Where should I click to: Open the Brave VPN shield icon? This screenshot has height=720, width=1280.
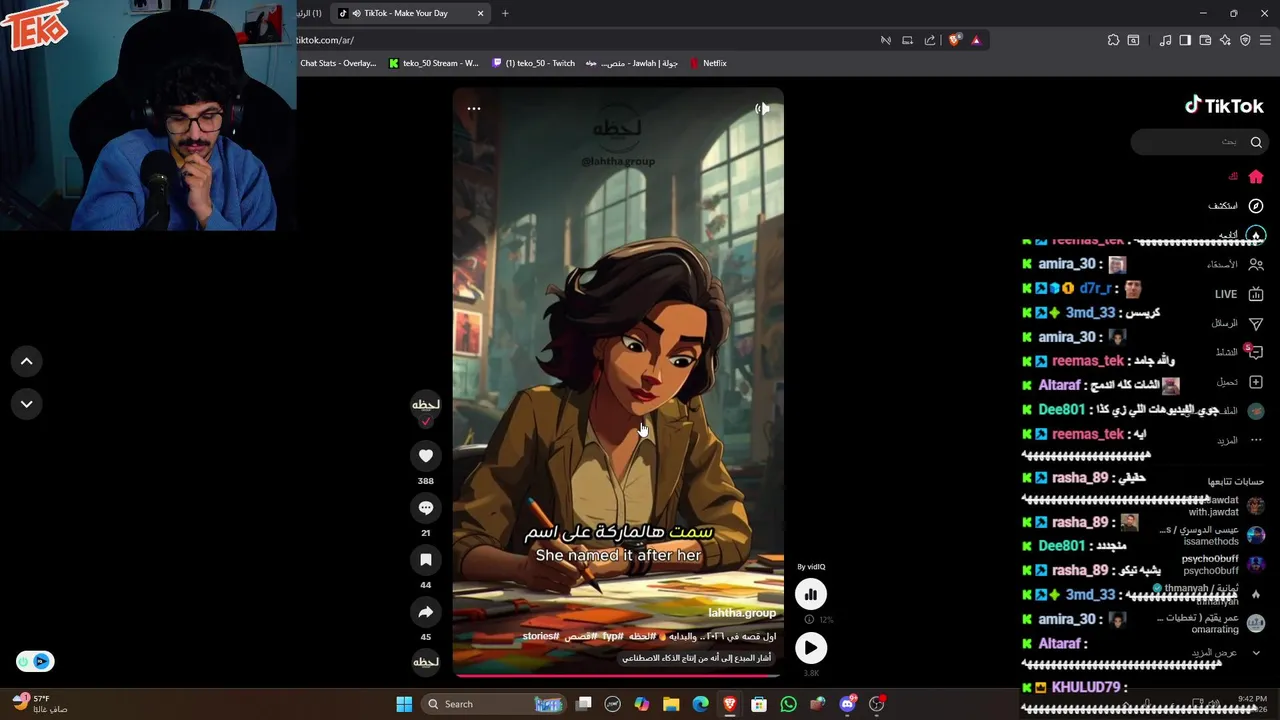tap(1245, 40)
